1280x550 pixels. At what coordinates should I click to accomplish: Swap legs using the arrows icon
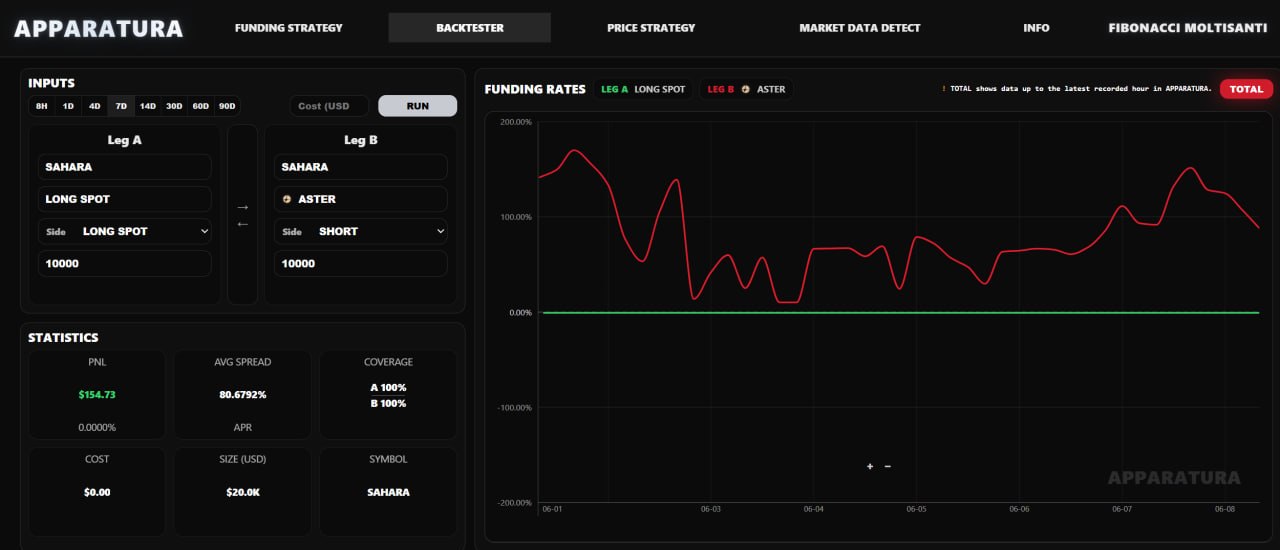click(242, 215)
